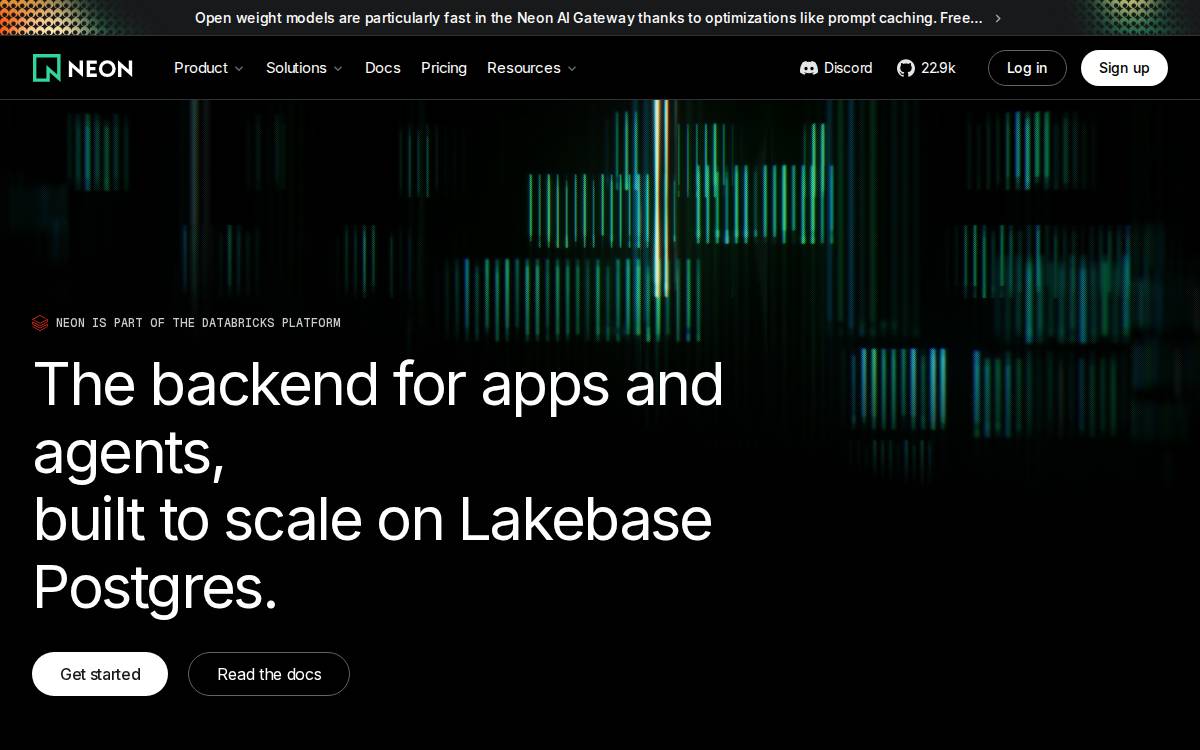Open the Pricing page link
This screenshot has width=1200, height=750.
(444, 68)
